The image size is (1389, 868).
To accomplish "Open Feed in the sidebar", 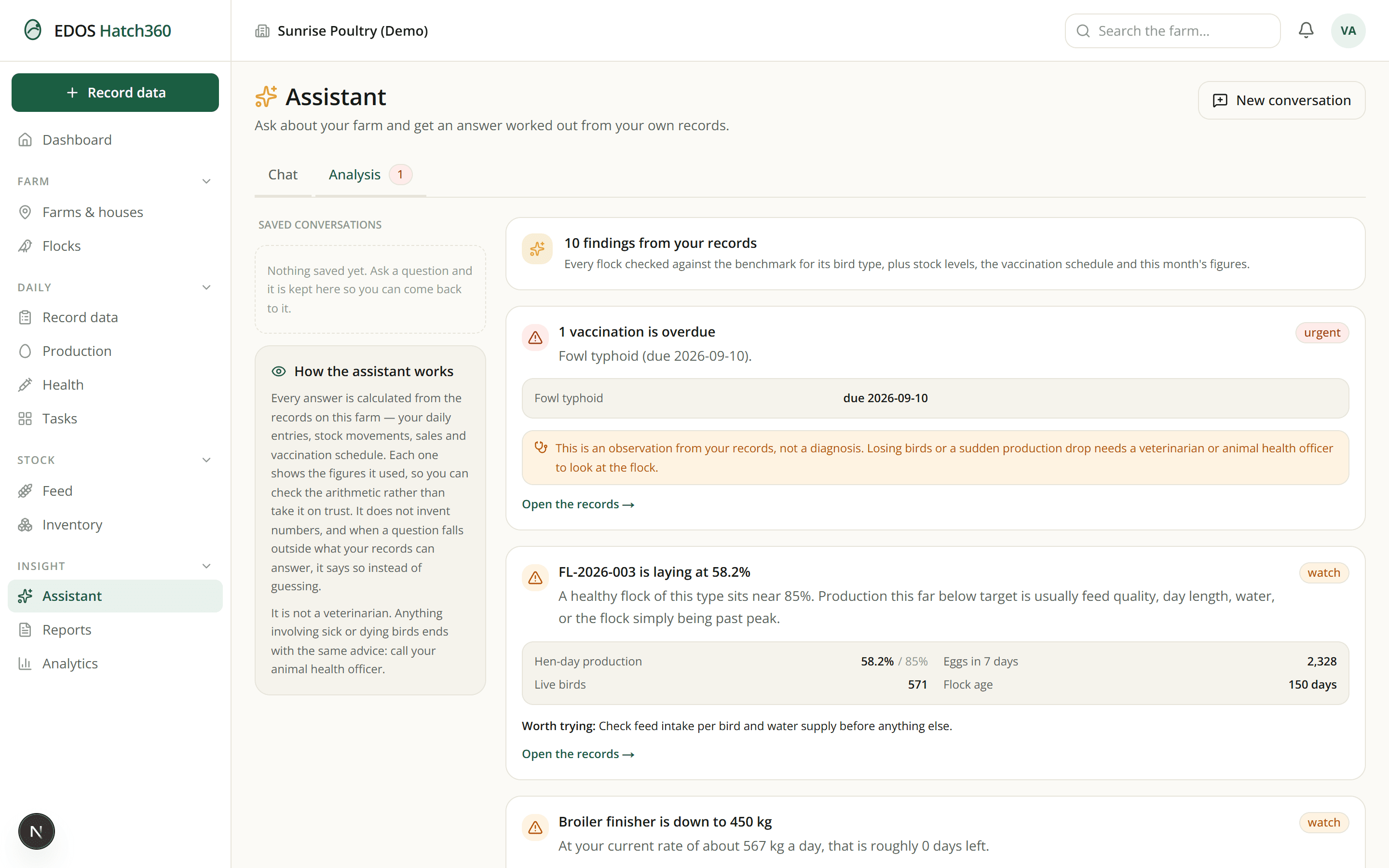I will pyautogui.click(x=115, y=491).
